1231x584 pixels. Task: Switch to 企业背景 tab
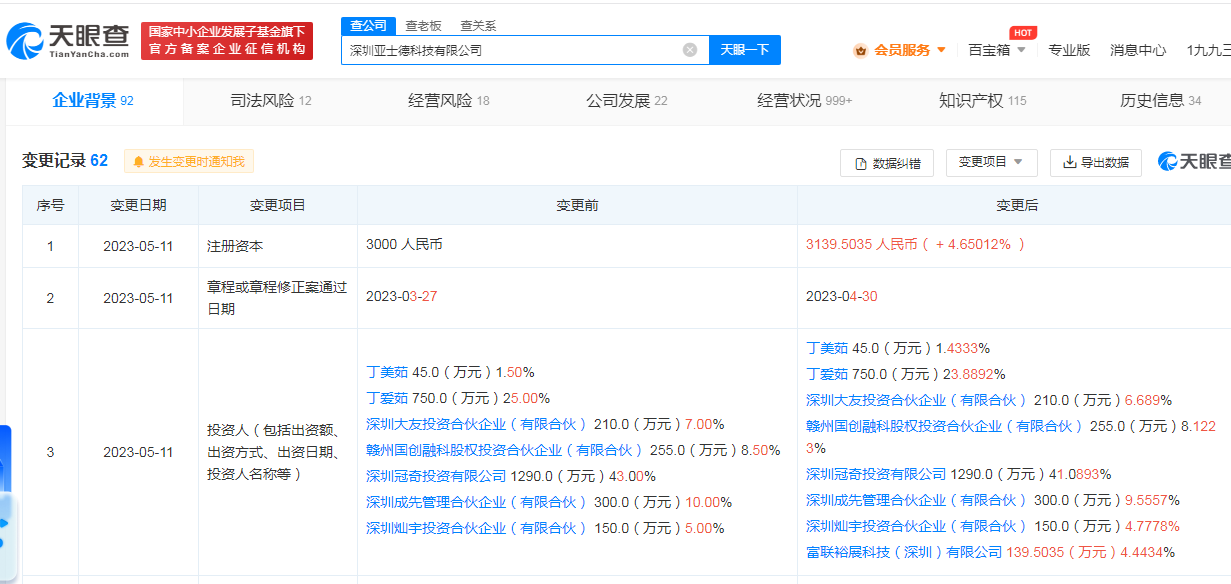pos(93,100)
